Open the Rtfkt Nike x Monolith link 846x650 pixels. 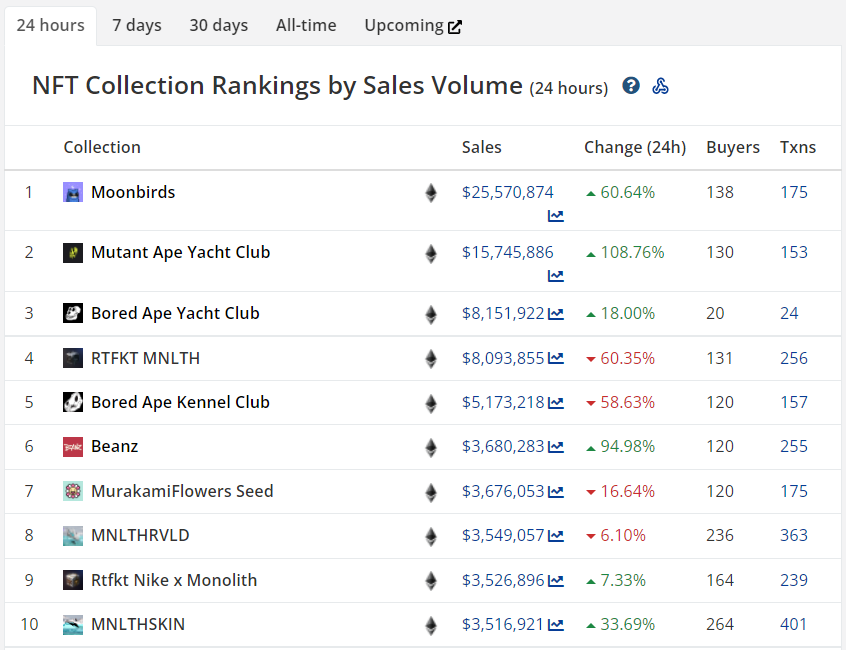click(x=174, y=580)
